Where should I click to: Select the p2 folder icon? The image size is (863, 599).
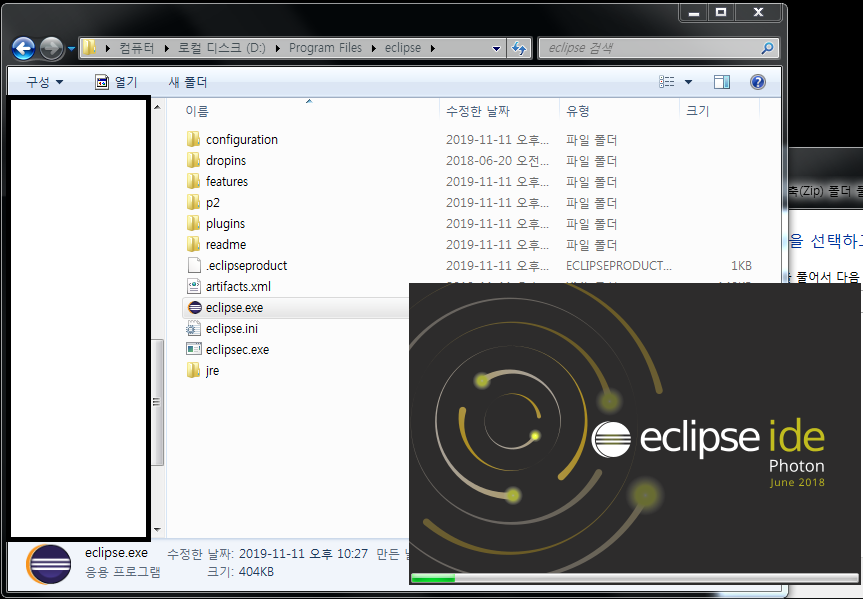coord(193,203)
